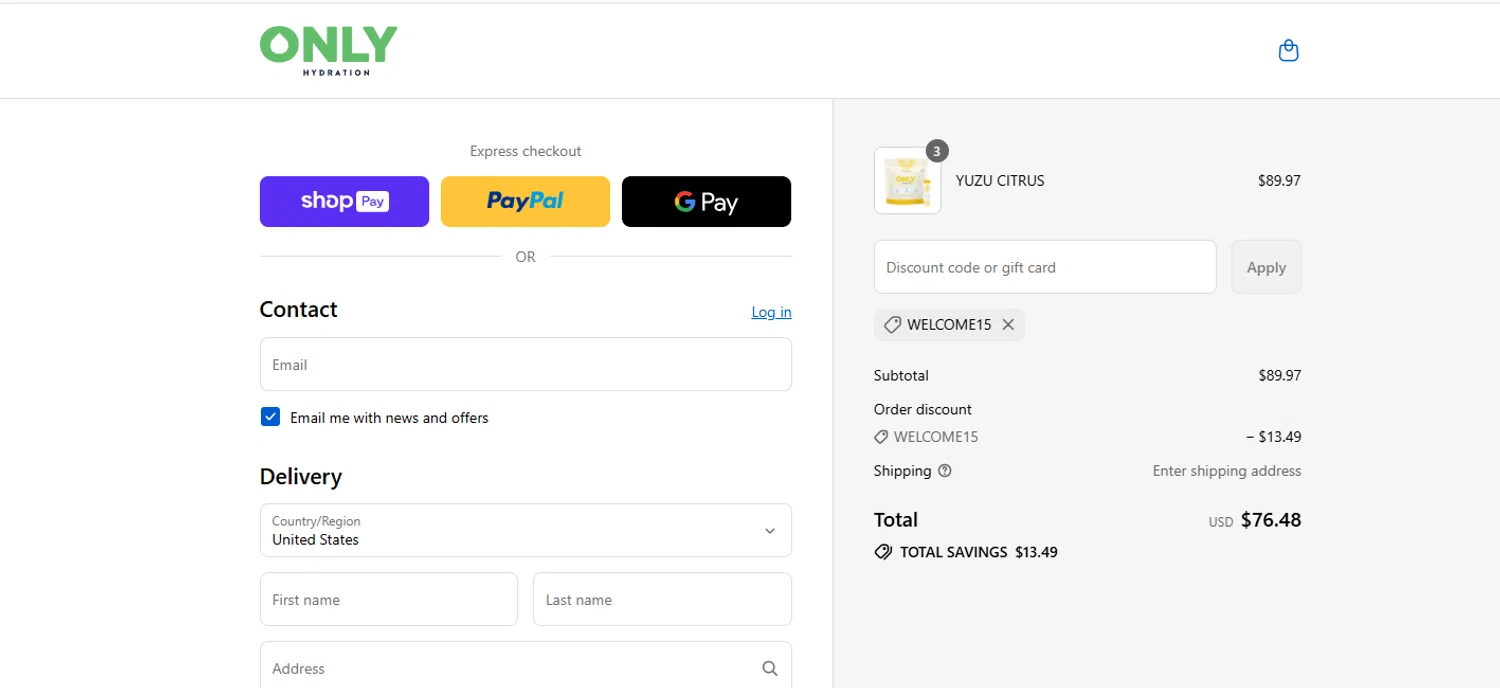The height and width of the screenshot is (688, 1500).
Task: Click the Apply discount button
Action: [x=1266, y=267]
